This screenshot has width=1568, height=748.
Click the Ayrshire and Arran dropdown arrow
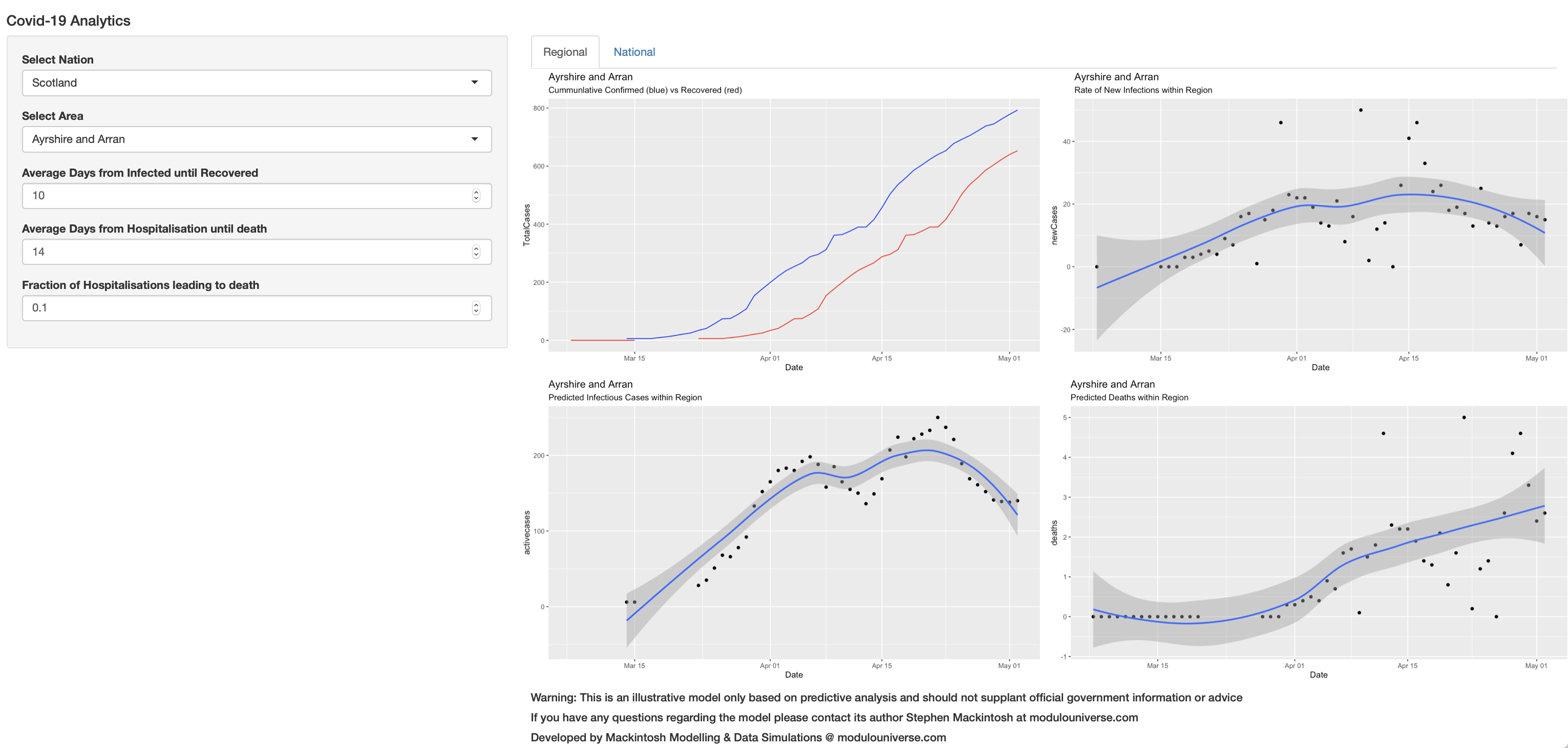pos(474,139)
